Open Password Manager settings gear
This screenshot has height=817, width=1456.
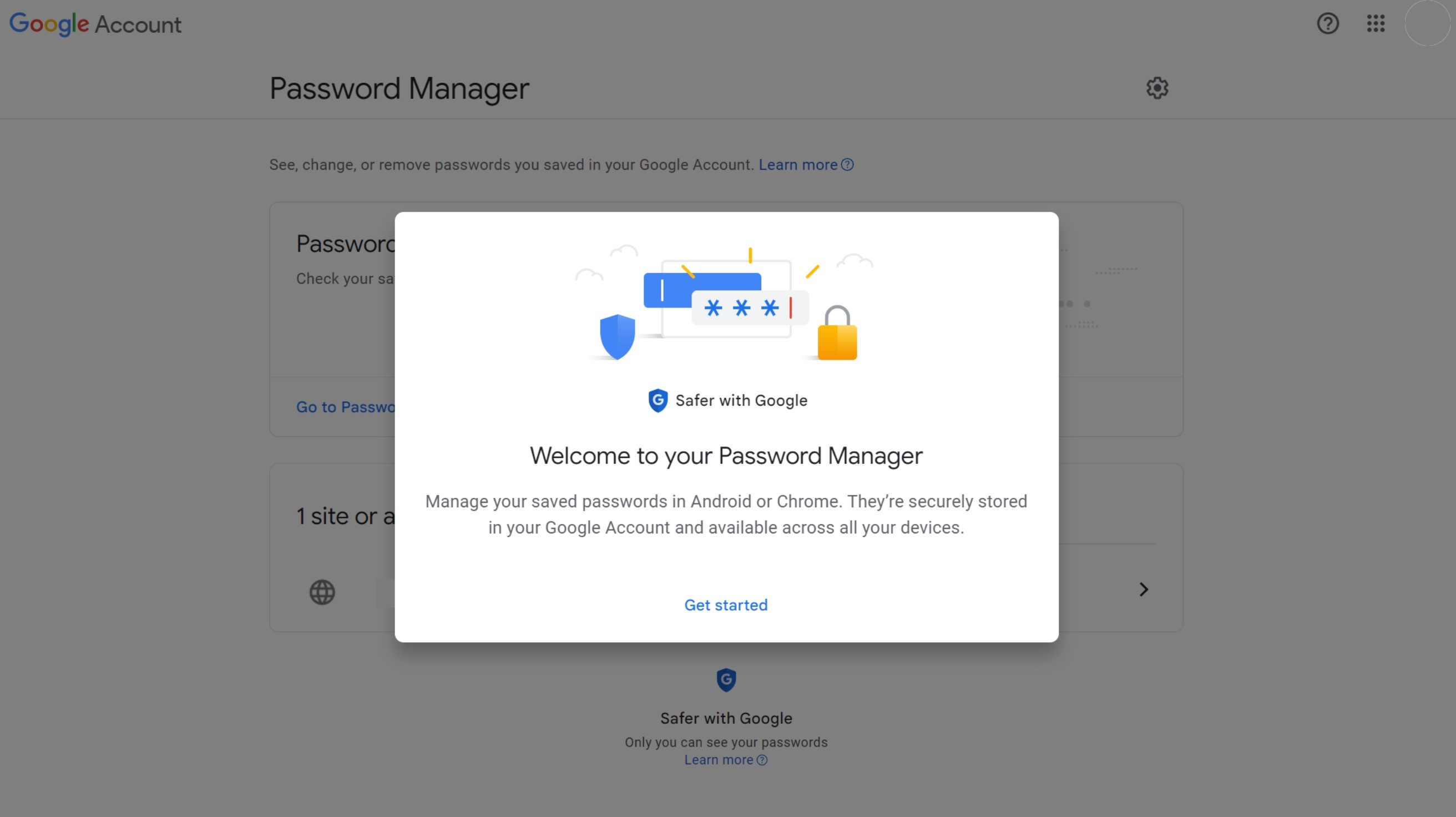(x=1157, y=88)
